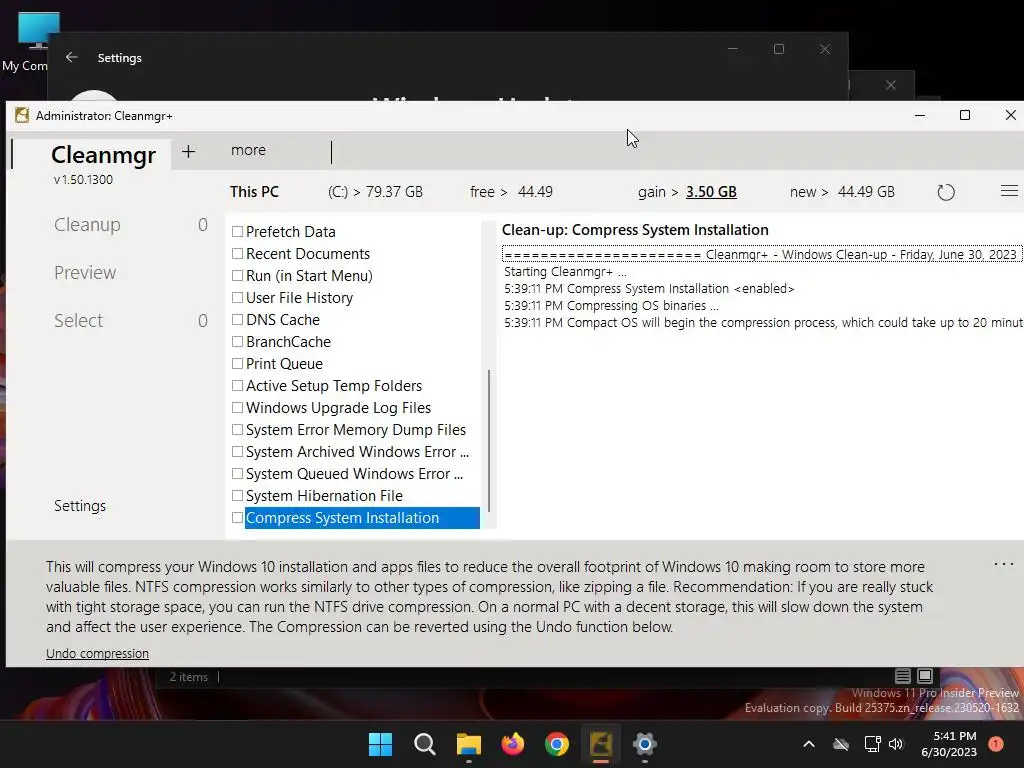Image resolution: width=1024 pixels, height=768 pixels.
Task: Open the more tab
Action: tap(248, 150)
